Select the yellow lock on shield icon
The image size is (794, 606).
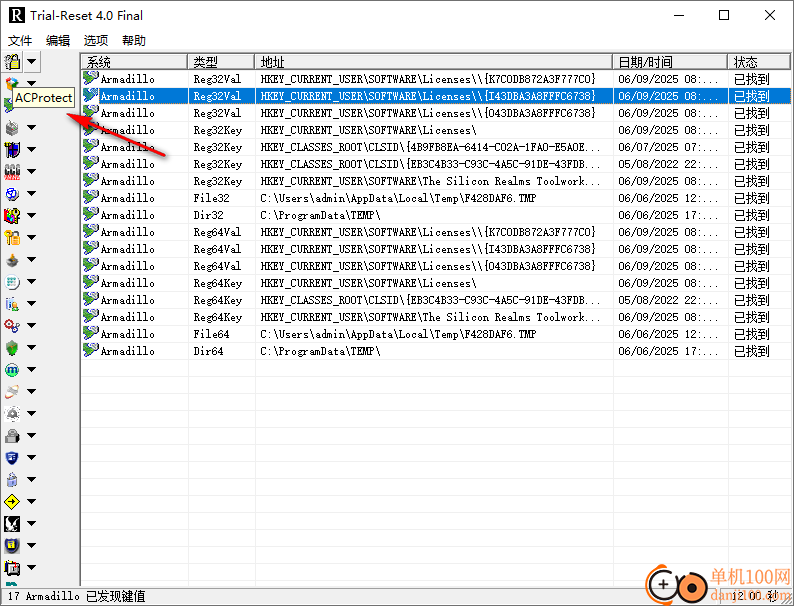[x=12, y=545]
